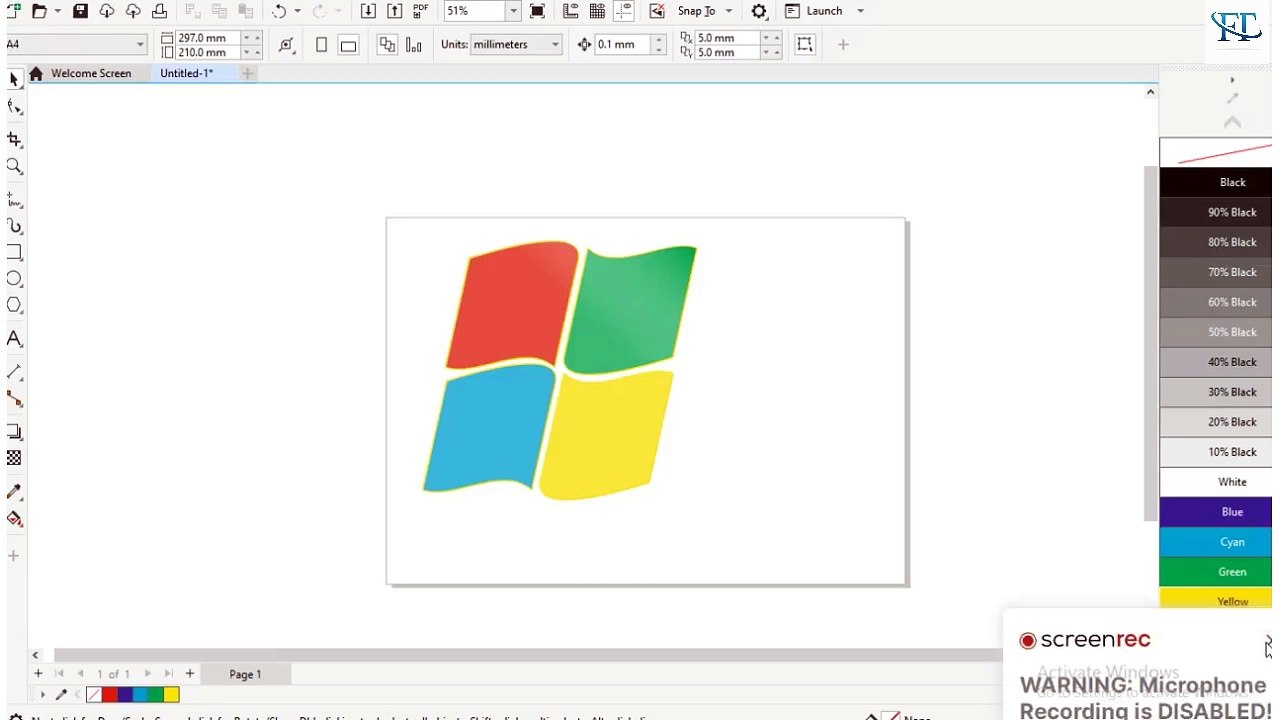The height and width of the screenshot is (720, 1280).
Task: Select No Color swatch in document palette
Action: point(94,695)
